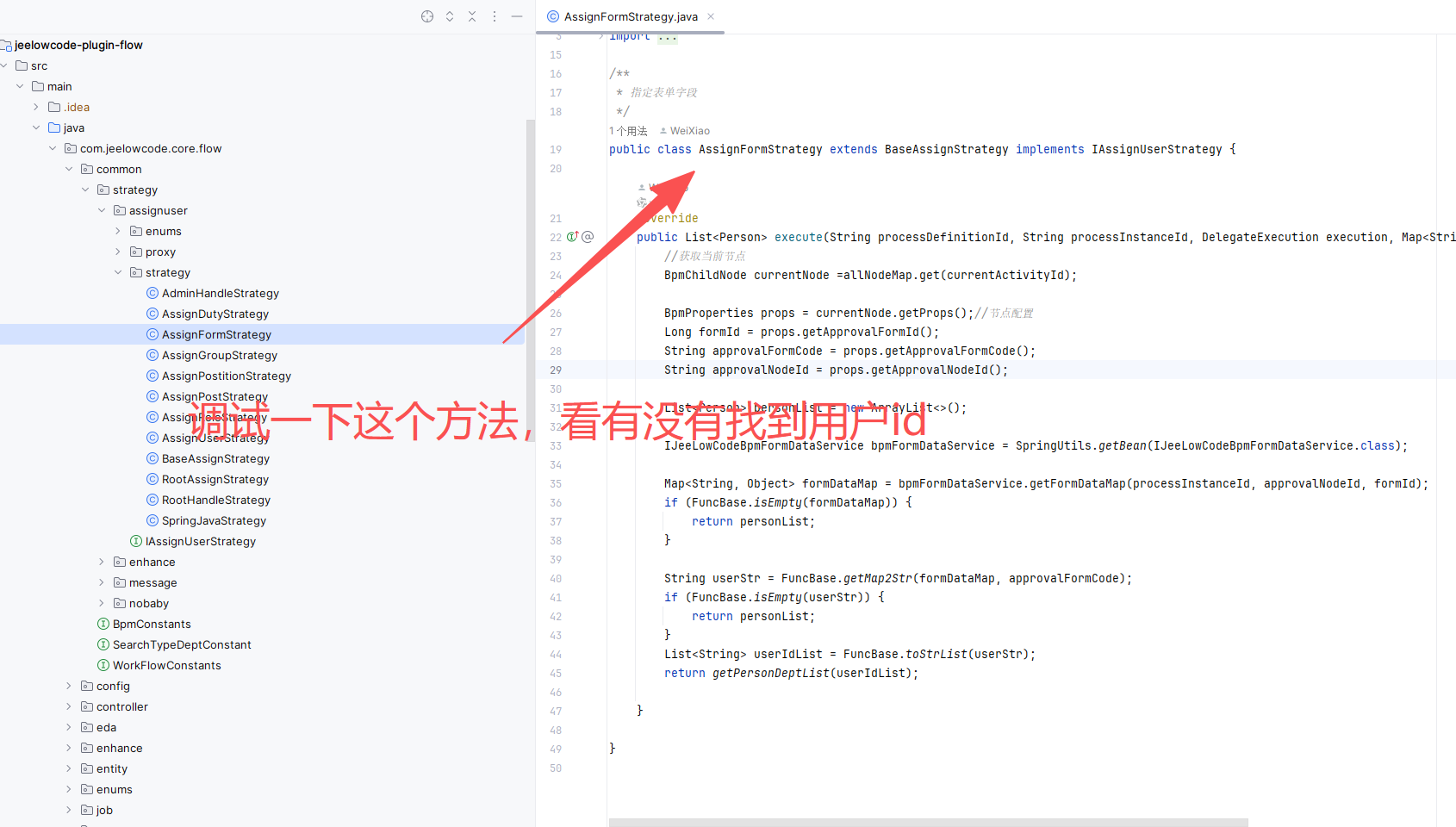Expand the collapsed import statement block
The width and height of the screenshot is (1456, 827).
pos(668,37)
